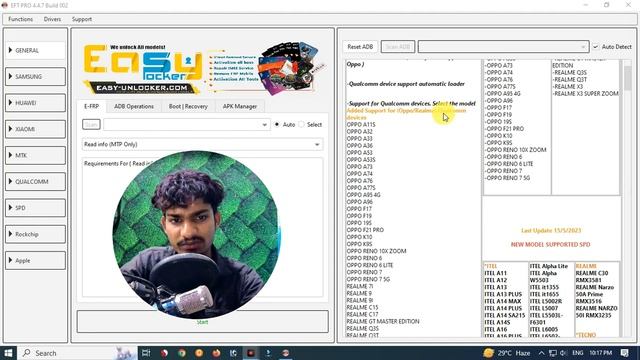Expand the MTK section

point(35,156)
